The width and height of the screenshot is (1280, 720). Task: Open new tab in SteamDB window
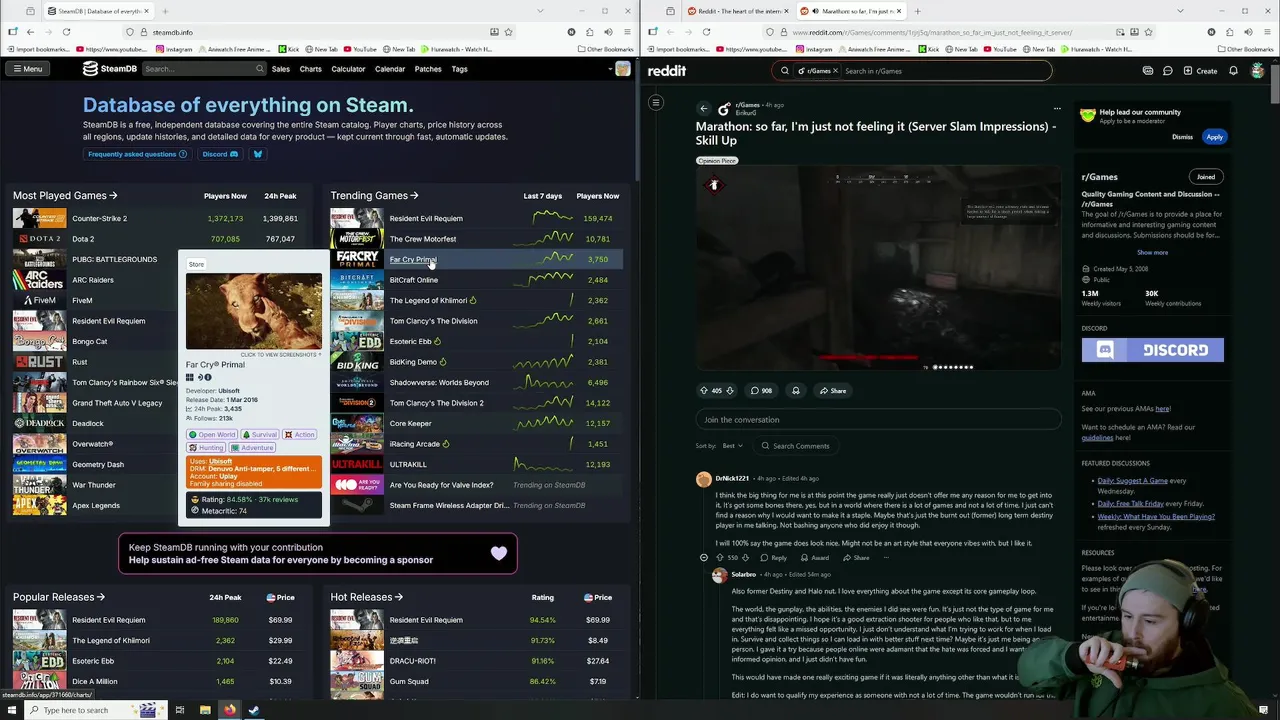(x=165, y=11)
